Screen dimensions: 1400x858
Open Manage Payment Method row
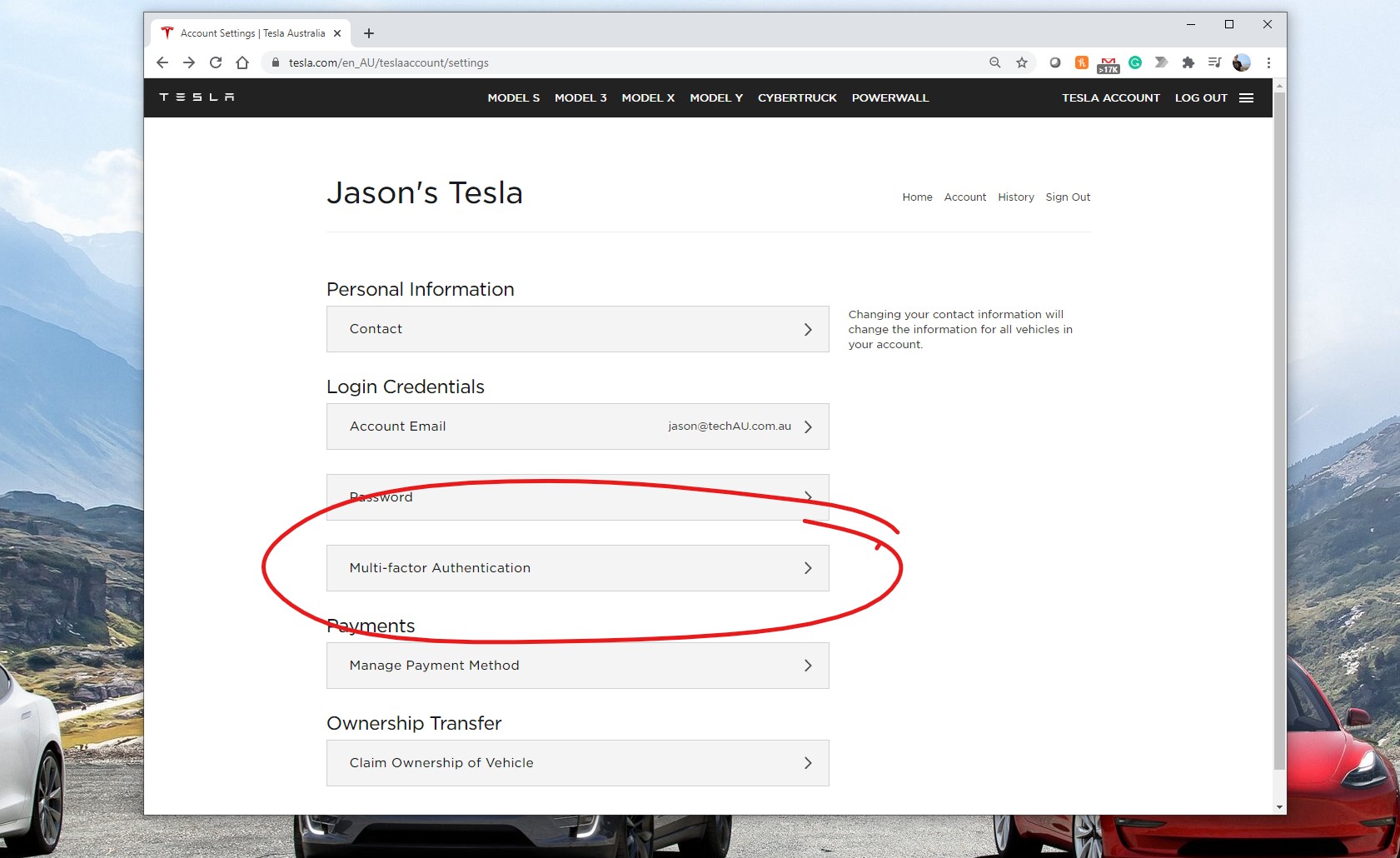click(x=578, y=666)
